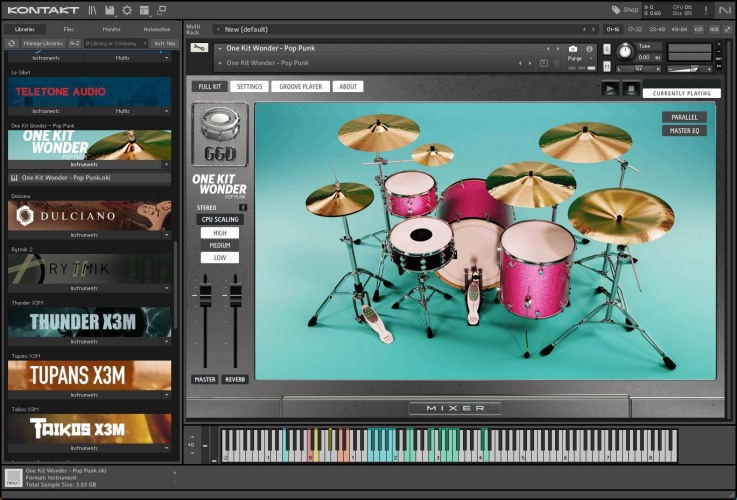Click the Shop cart icon
Image resolution: width=737 pixels, height=500 pixels.
[616, 10]
